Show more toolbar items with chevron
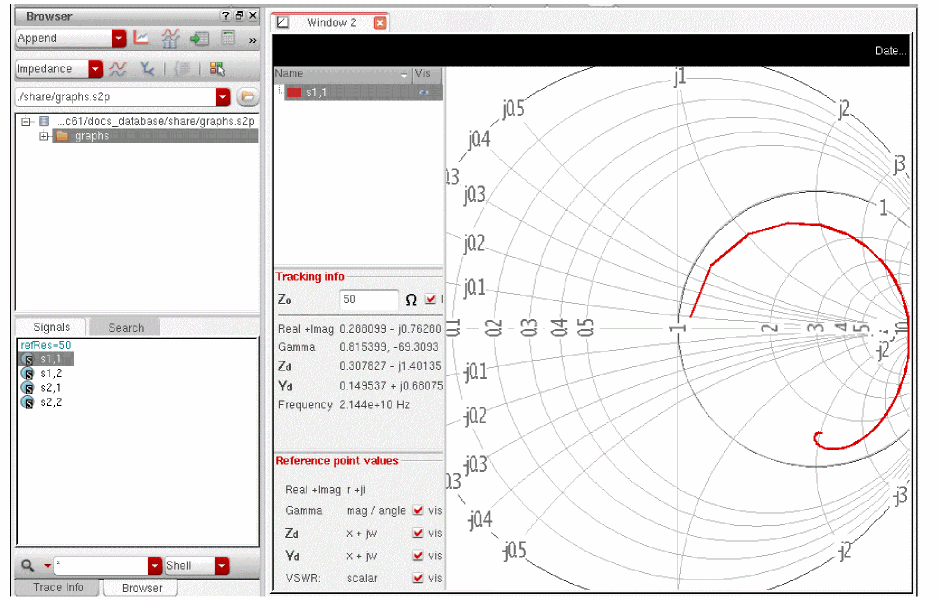This screenshot has height=601, width=938. coord(252,39)
